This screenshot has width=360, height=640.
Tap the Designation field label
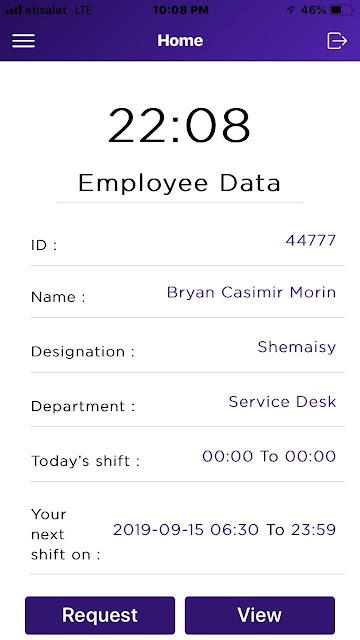coord(83,352)
